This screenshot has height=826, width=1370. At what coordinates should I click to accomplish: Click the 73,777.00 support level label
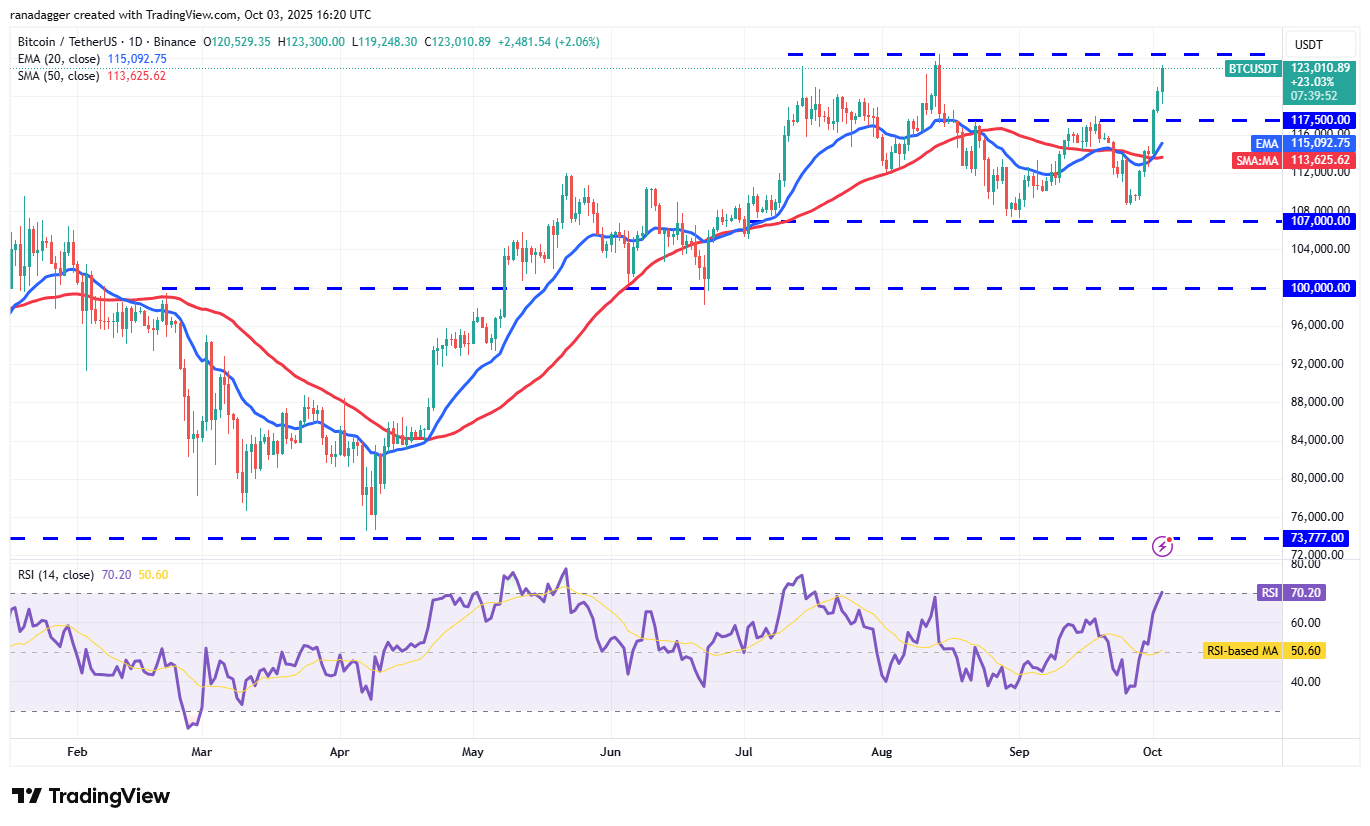[1318, 538]
